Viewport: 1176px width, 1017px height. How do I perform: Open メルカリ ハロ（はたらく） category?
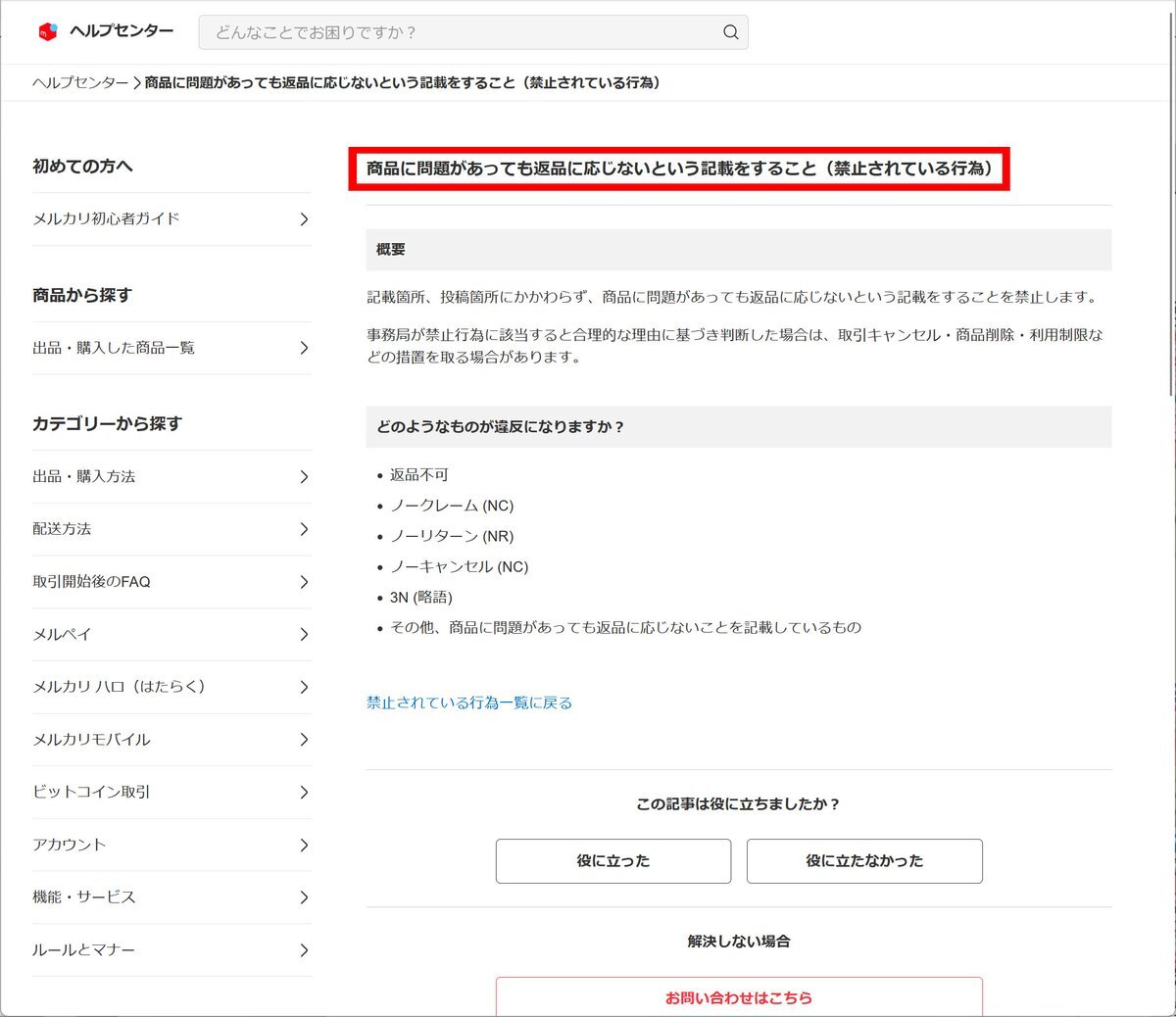point(171,687)
